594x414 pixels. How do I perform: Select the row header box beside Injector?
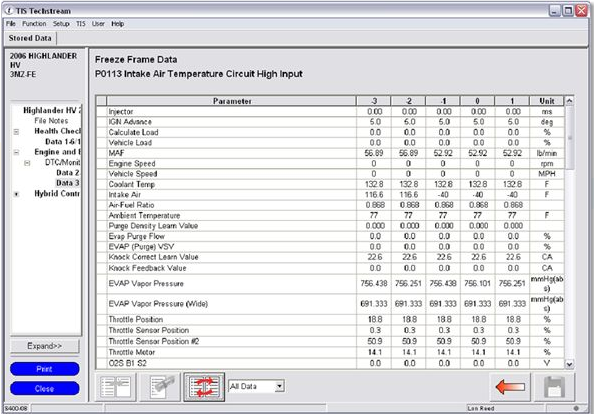pyautogui.click(x=102, y=112)
